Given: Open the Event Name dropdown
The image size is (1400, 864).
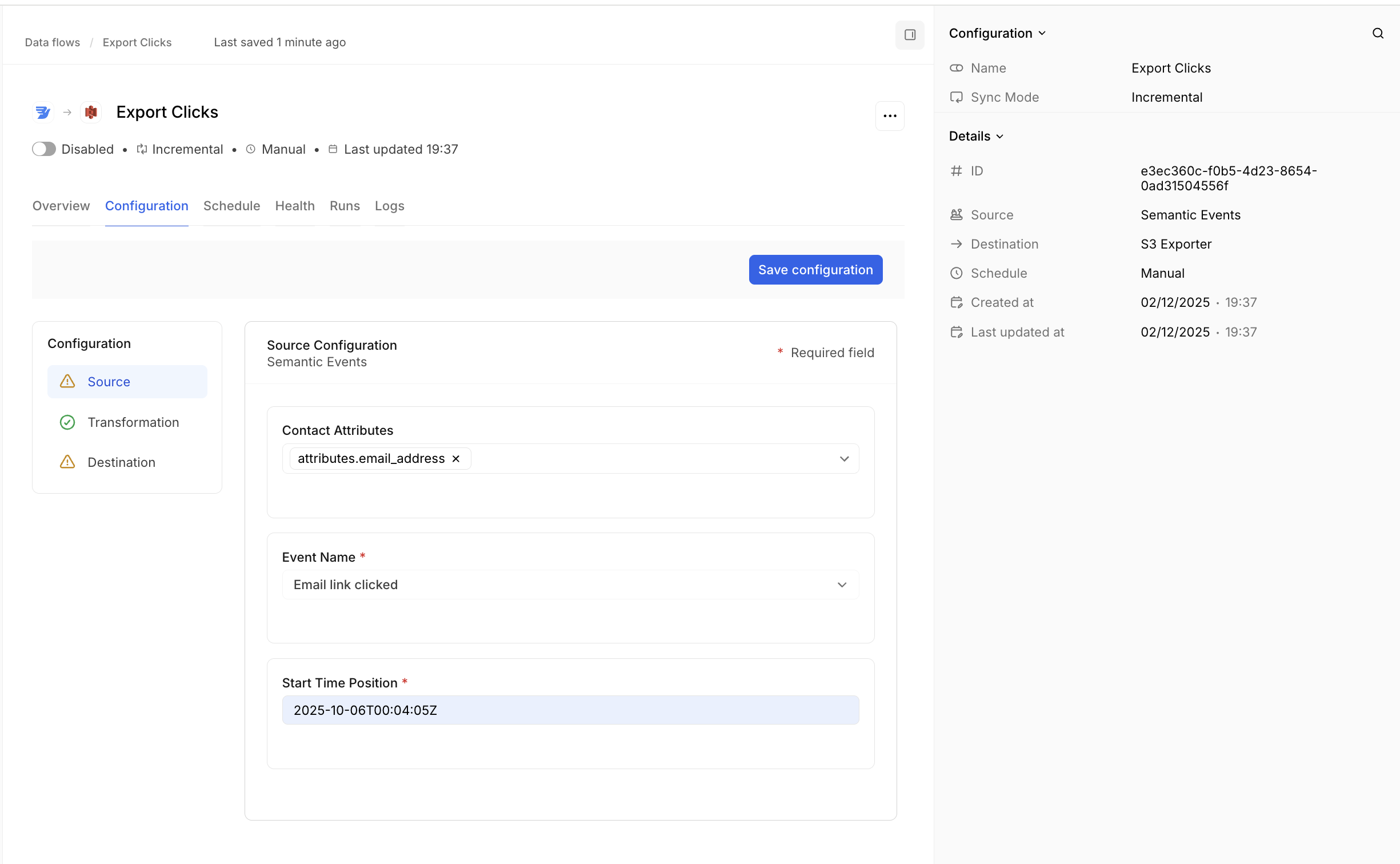Looking at the screenshot, I should point(842,585).
